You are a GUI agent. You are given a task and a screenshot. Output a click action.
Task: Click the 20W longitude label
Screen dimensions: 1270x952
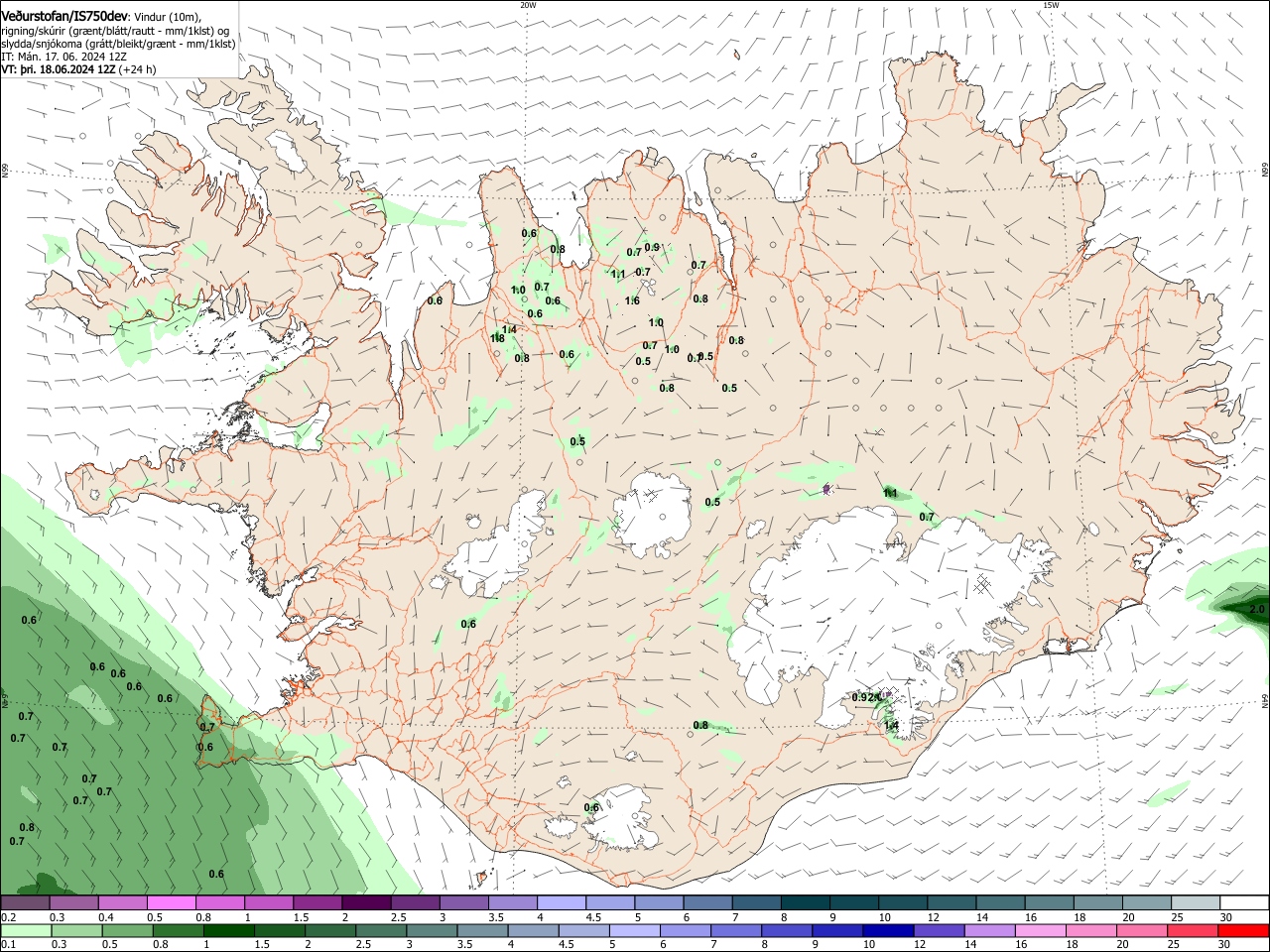[x=528, y=5]
